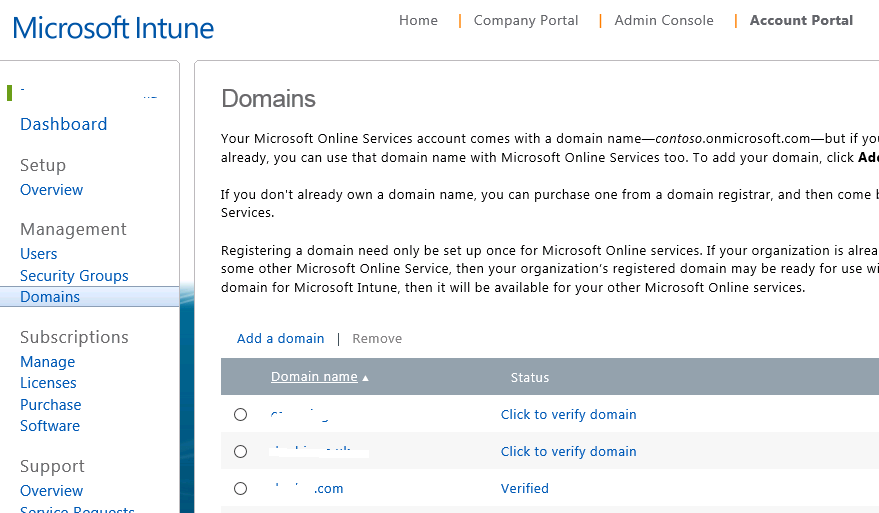Image resolution: width=879 pixels, height=513 pixels.
Task: Switch to Company Portal tab
Action: click(526, 20)
